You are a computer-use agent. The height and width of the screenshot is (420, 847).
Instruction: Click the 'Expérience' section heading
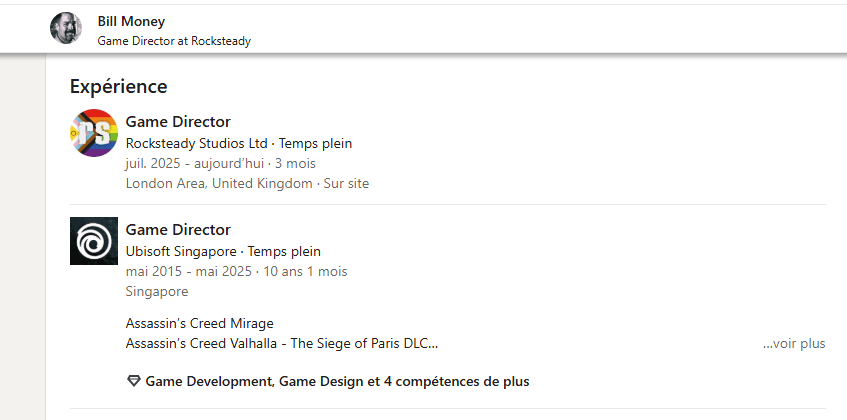coord(118,86)
